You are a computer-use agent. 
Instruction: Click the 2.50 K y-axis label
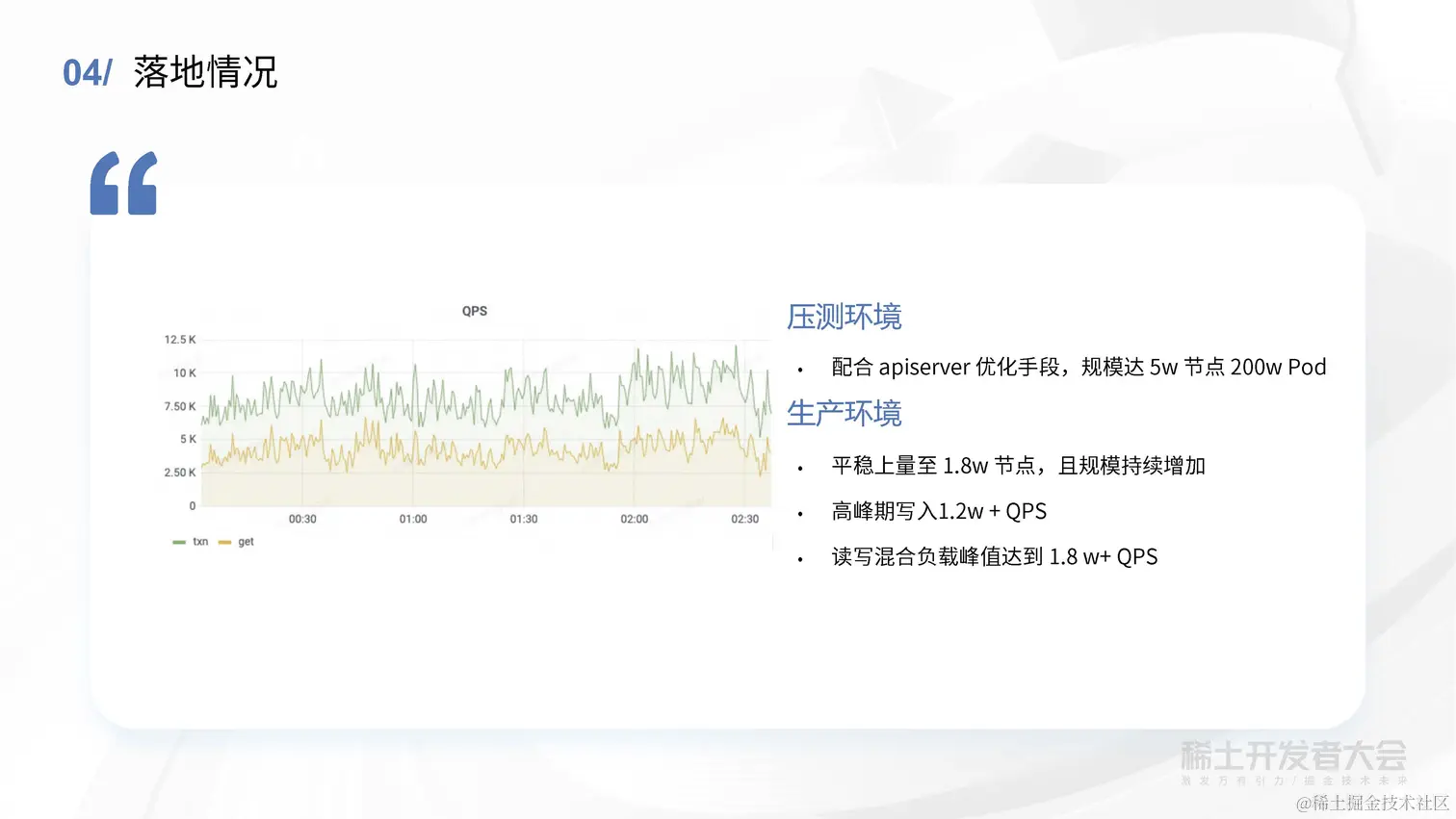[x=180, y=473]
